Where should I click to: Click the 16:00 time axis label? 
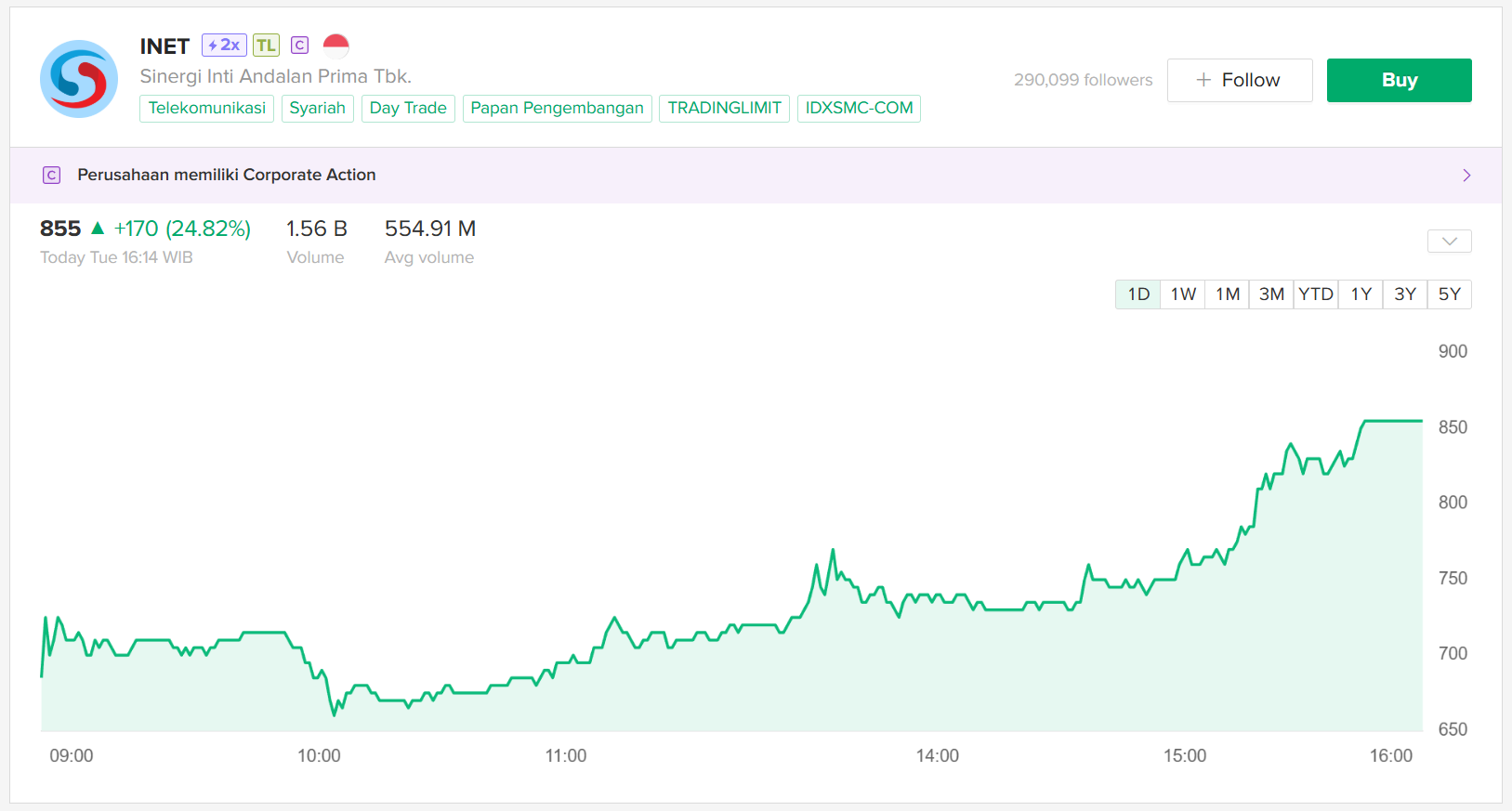click(1391, 756)
